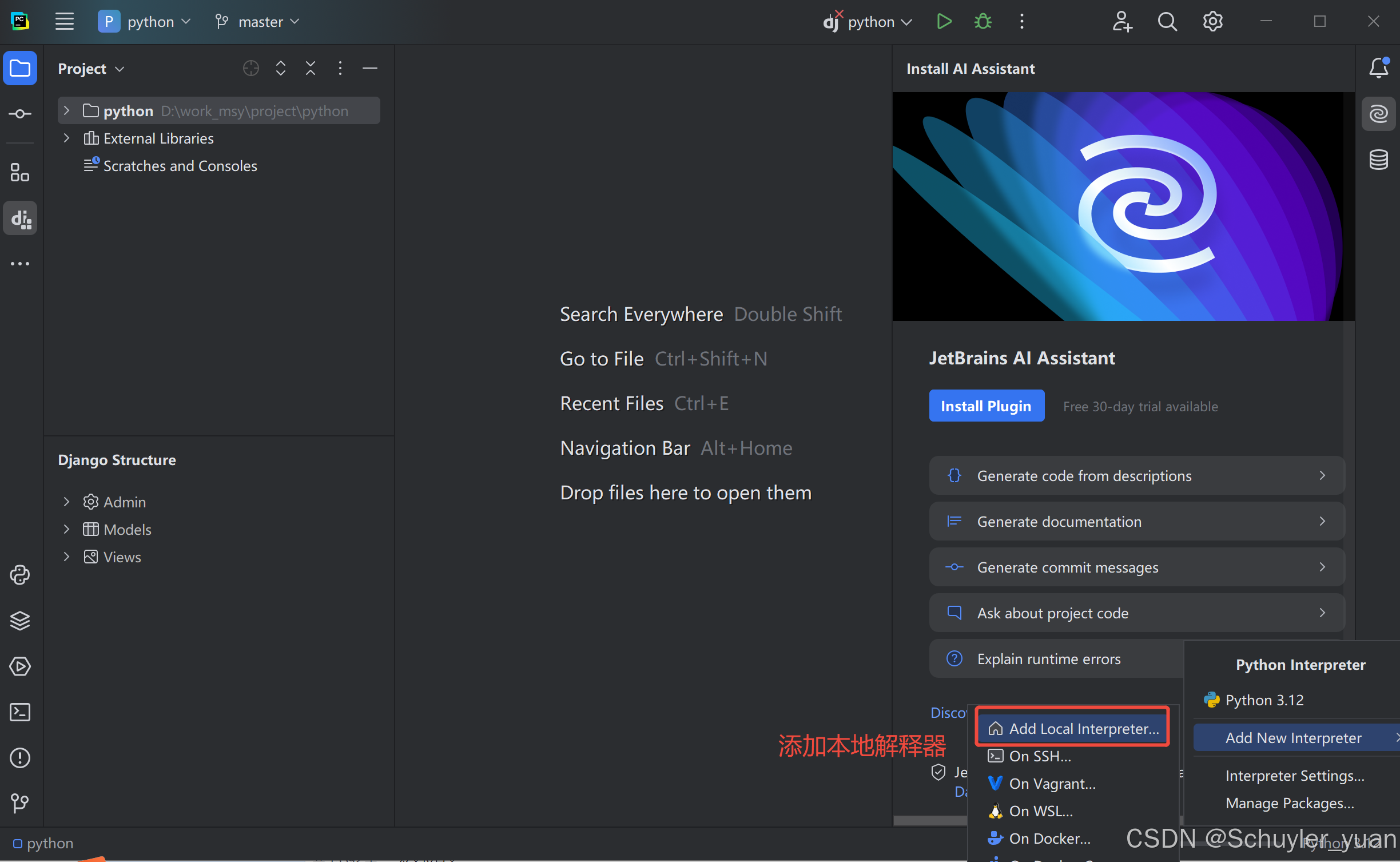
Task: Show more tool windows ellipsis
Action: (x=20, y=264)
